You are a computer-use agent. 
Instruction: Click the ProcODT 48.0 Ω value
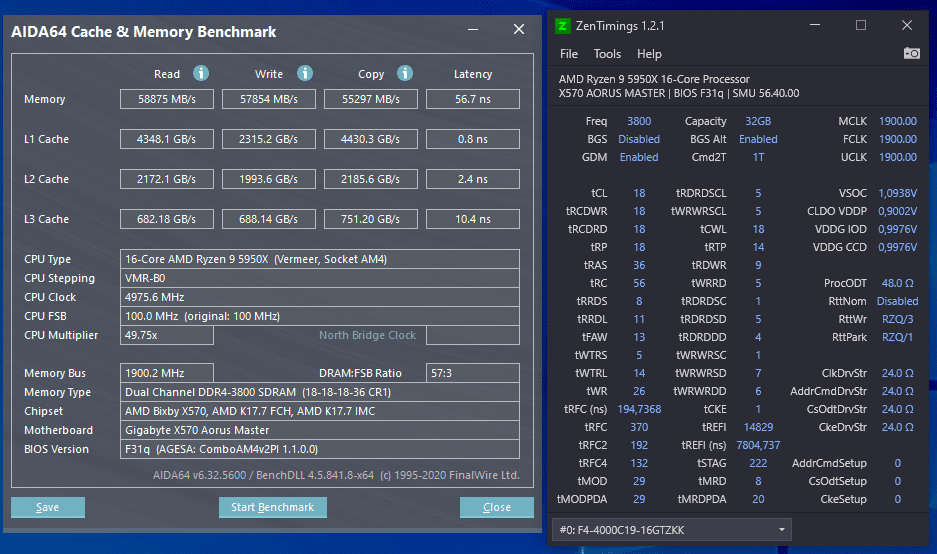tap(898, 283)
